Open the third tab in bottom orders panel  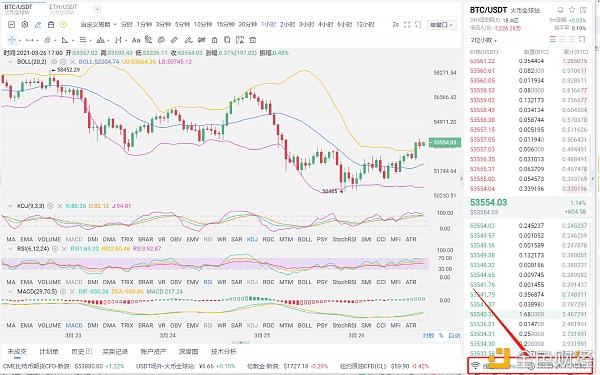(81, 351)
